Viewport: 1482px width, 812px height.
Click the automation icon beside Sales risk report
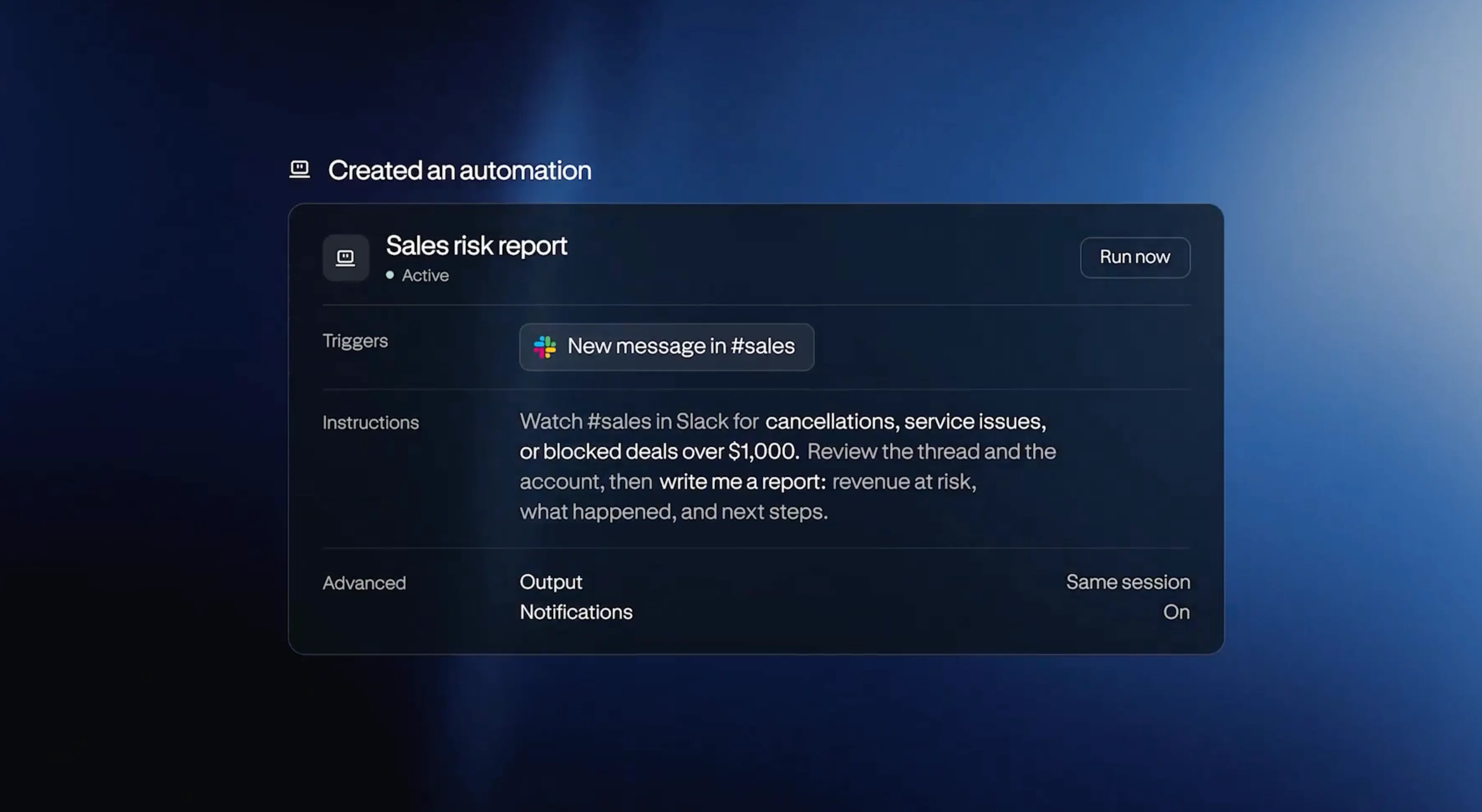click(x=345, y=257)
